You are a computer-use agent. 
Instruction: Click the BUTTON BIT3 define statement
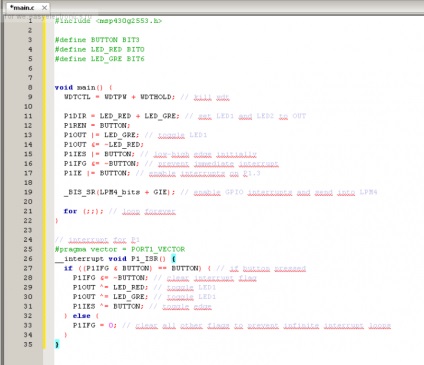pos(97,40)
